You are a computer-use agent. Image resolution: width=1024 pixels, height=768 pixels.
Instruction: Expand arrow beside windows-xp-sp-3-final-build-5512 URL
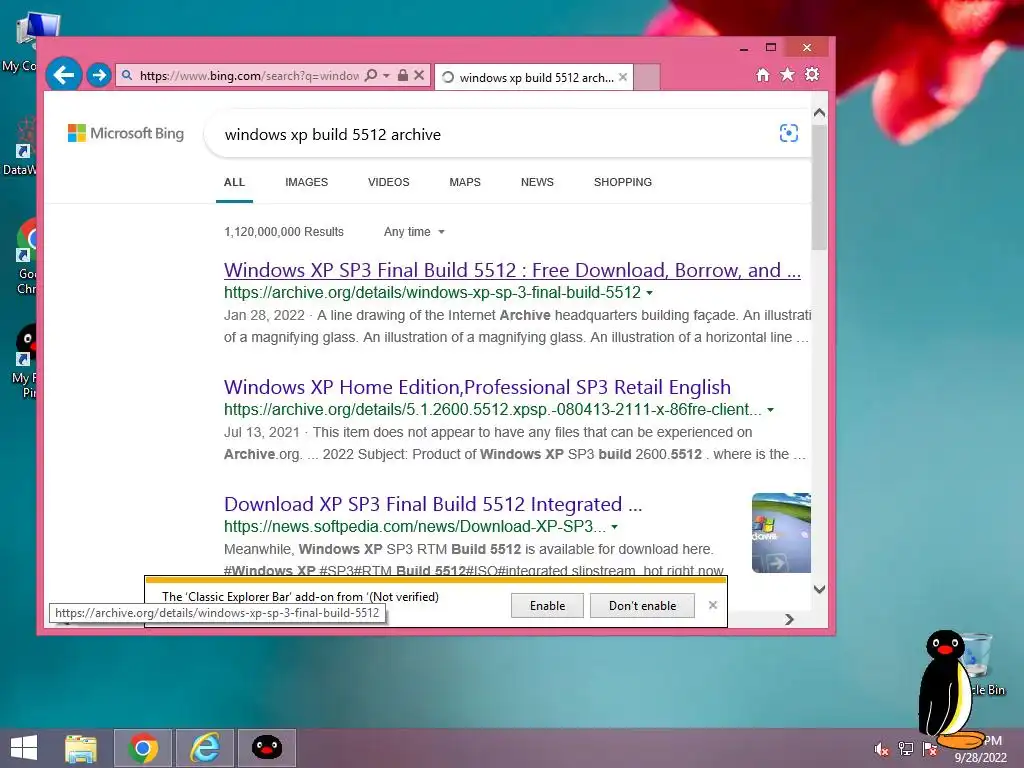(x=649, y=293)
